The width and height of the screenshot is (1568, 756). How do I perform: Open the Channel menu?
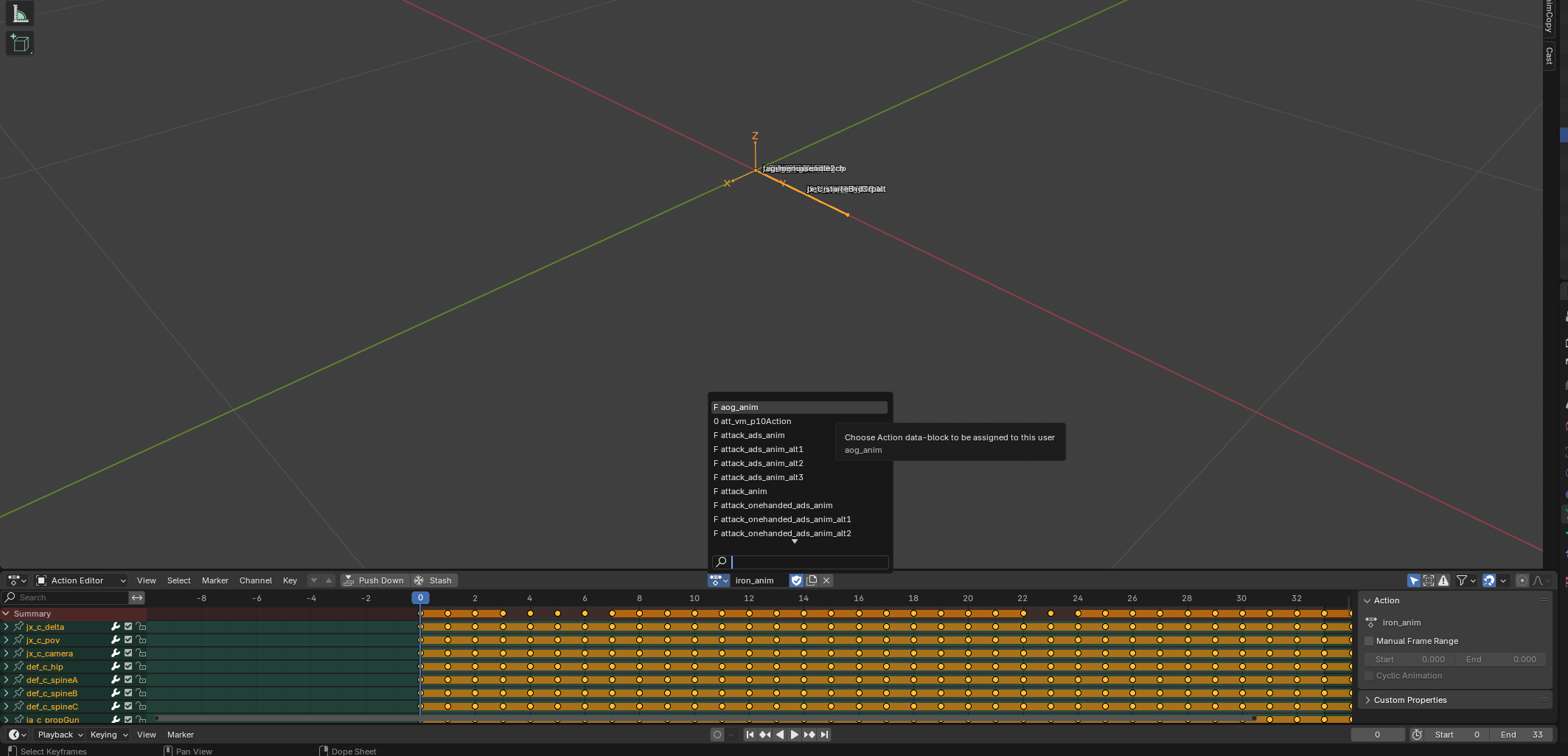[x=255, y=580]
